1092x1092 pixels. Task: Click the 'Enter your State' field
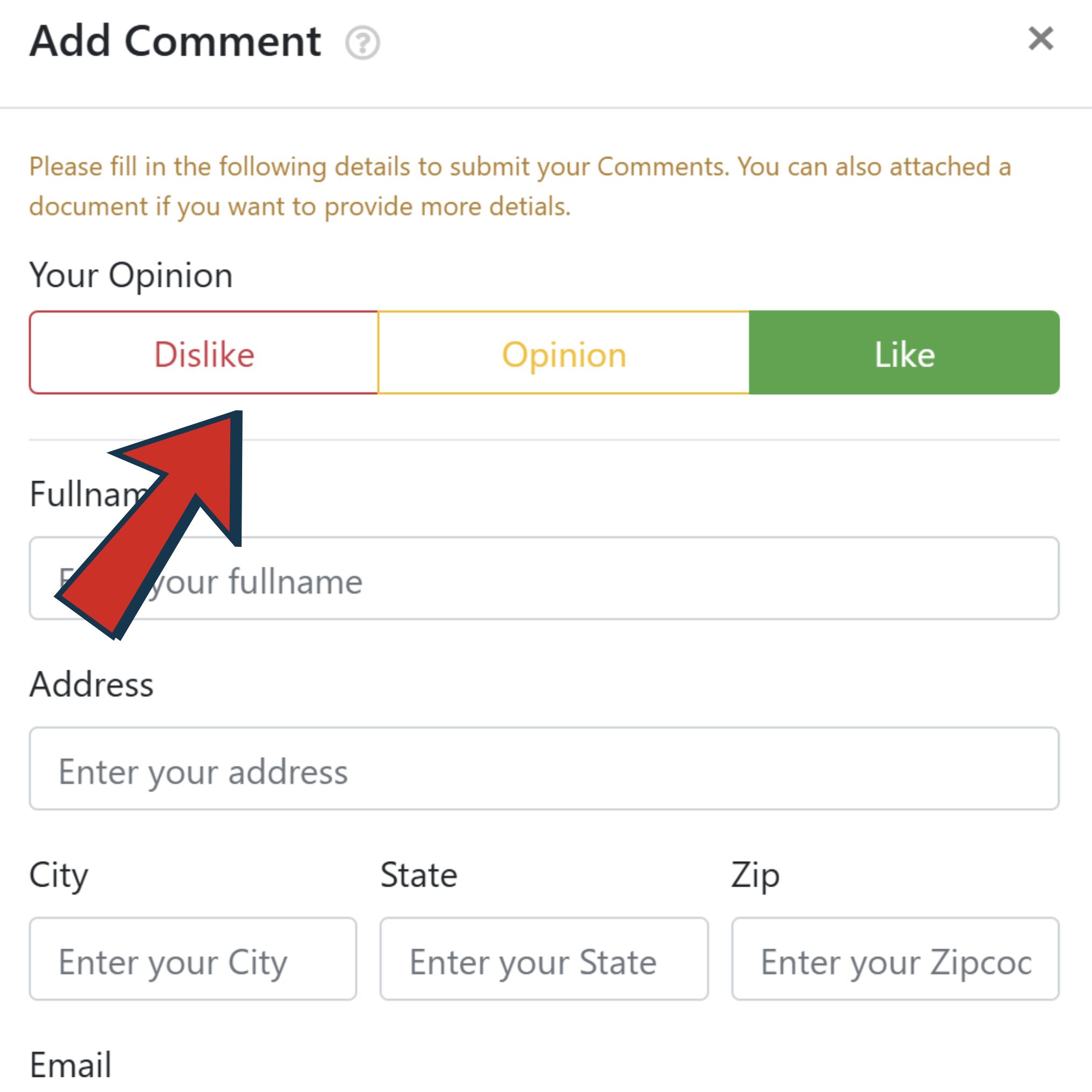pyautogui.click(x=544, y=959)
